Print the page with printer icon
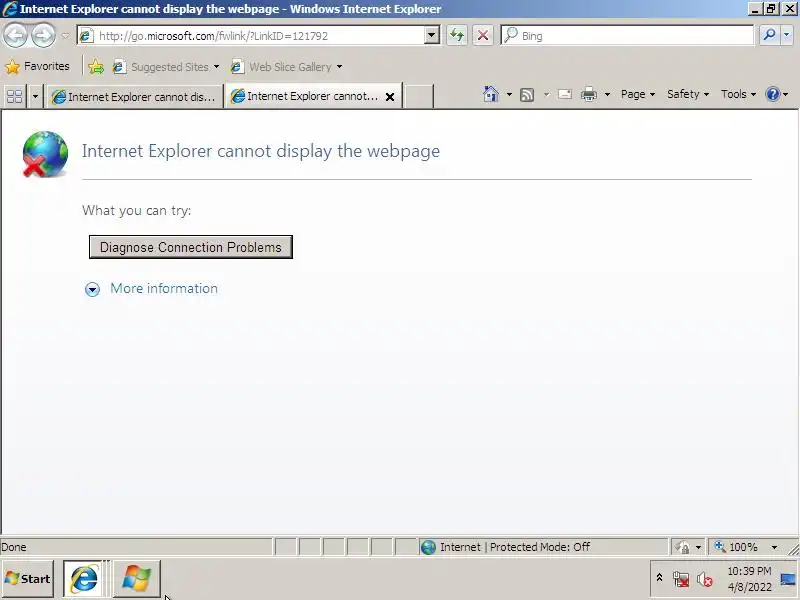The image size is (800, 600). tap(589, 94)
